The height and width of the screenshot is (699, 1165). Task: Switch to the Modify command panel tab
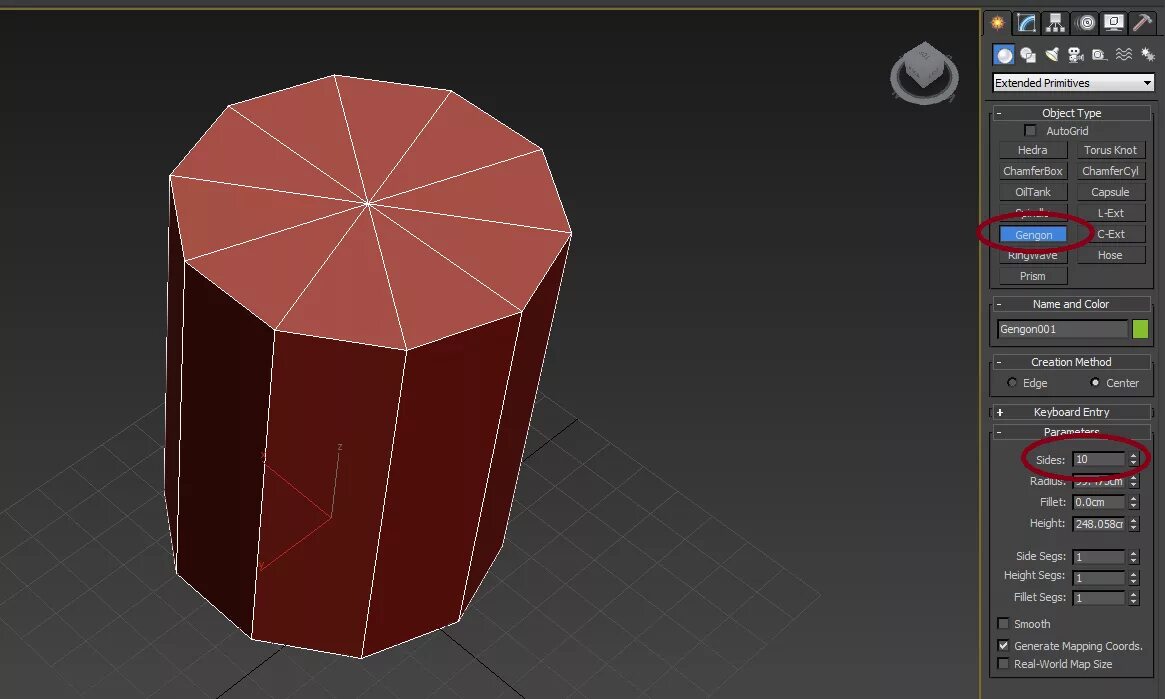1026,22
